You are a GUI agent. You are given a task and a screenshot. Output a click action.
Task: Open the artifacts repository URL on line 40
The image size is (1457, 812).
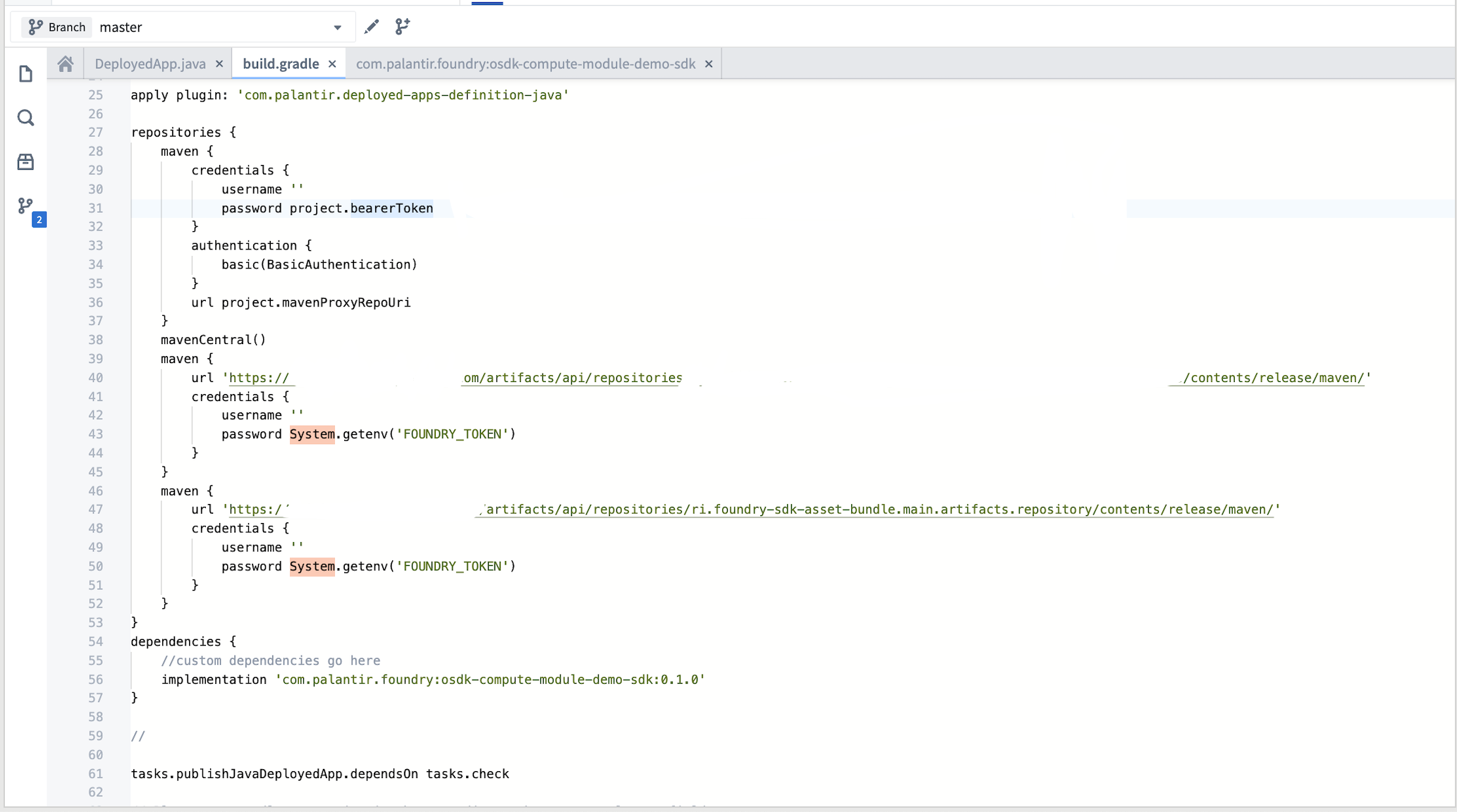(x=571, y=378)
